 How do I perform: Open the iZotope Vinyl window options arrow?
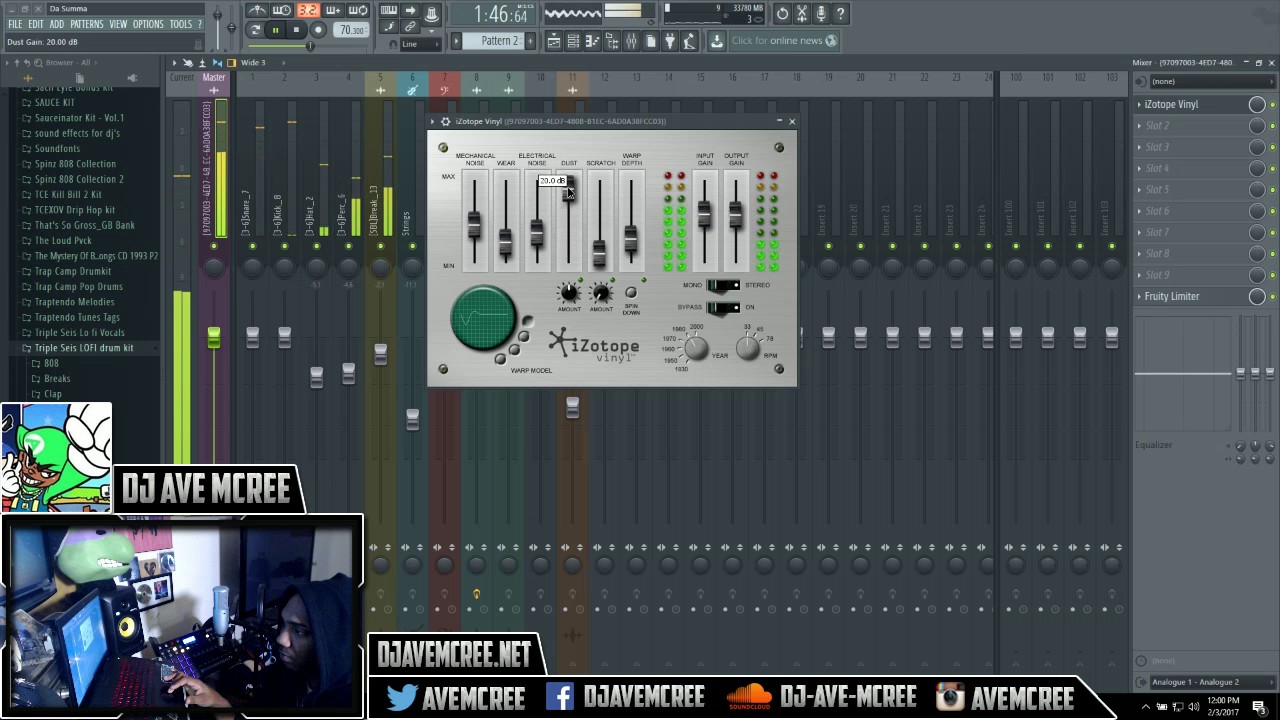click(432, 121)
